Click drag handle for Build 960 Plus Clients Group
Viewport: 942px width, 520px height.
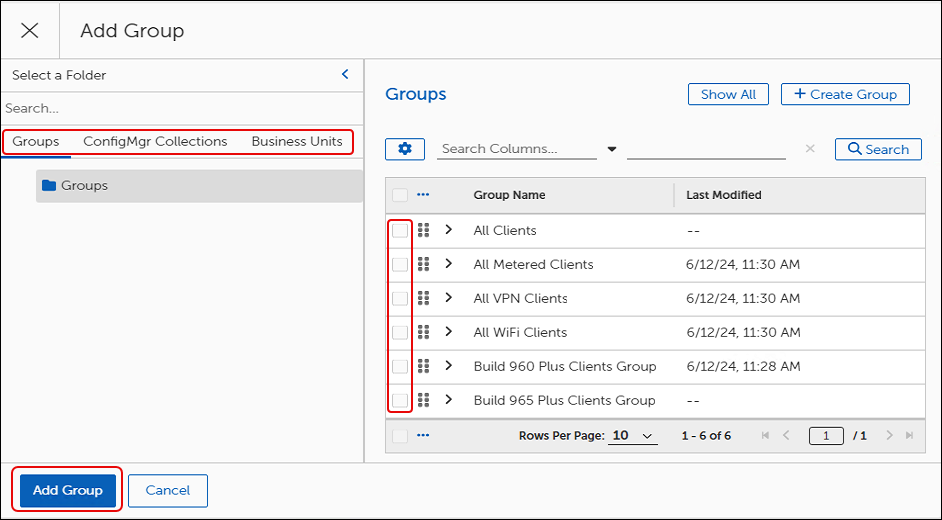(x=424, y=366)
